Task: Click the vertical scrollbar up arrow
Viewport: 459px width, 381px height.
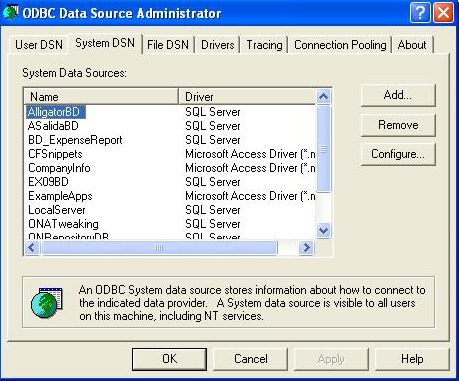Action: click(x=323, y=97)
